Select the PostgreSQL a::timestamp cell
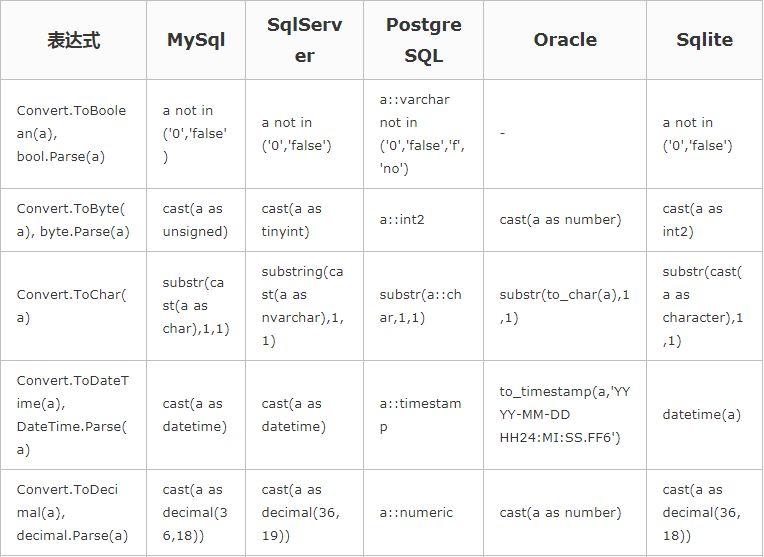This screenshot has width=764, height=557. coord(423,415)
